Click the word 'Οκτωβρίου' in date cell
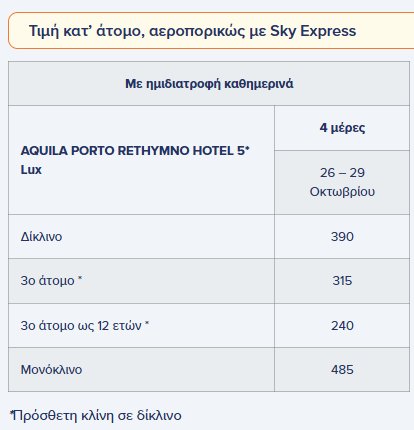 click(x=342, y=192)
